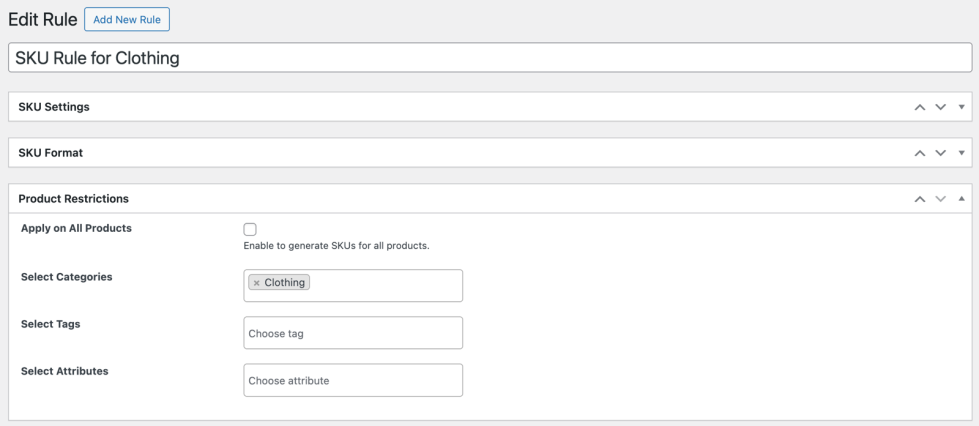Screen dimensions: 979x426
Task: Move SKU Format panel up
Action: [x=920, y=153]
